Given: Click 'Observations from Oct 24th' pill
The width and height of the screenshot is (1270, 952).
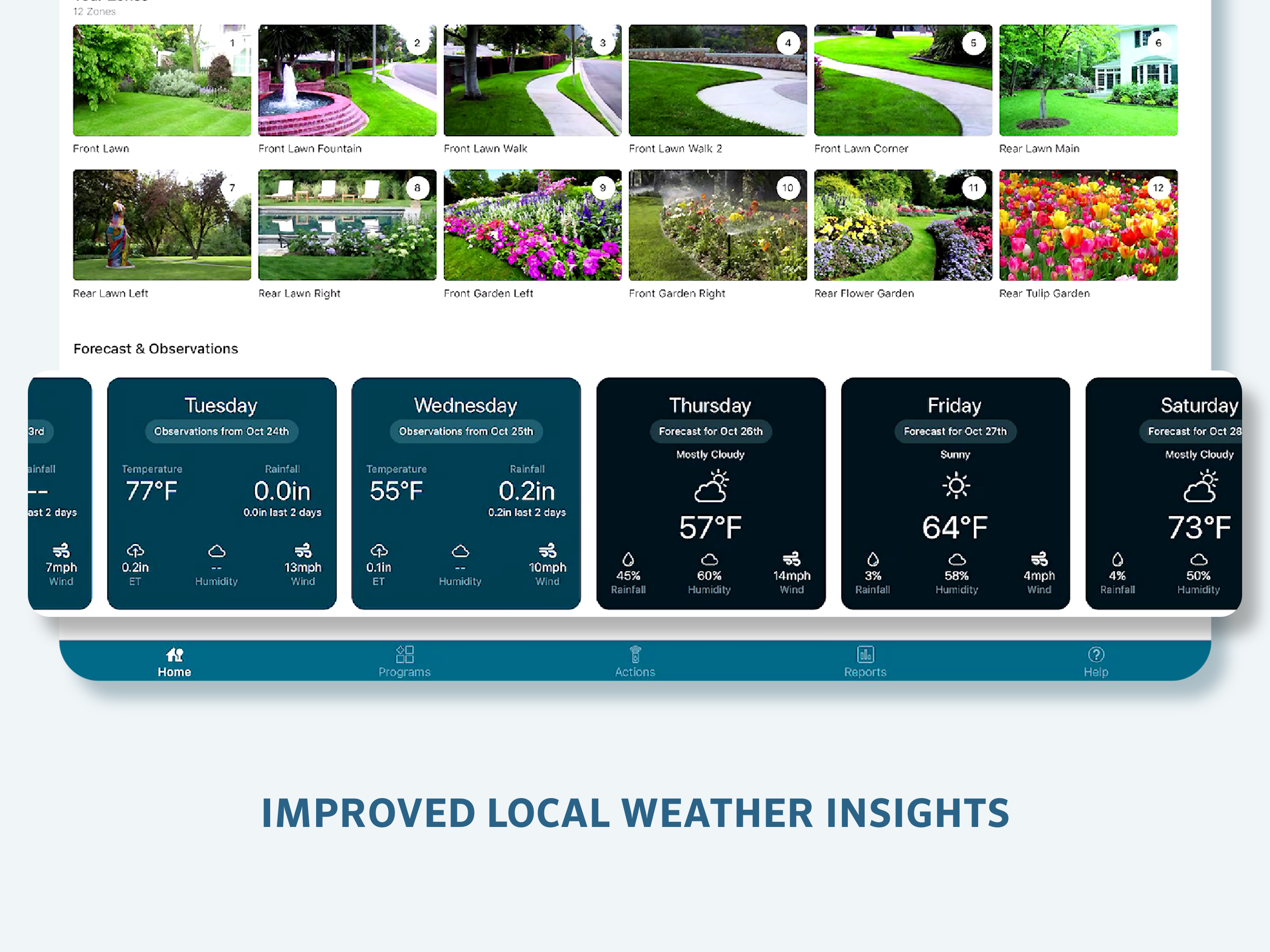Looking at the screenshot, I should click(x=222, y=431).
